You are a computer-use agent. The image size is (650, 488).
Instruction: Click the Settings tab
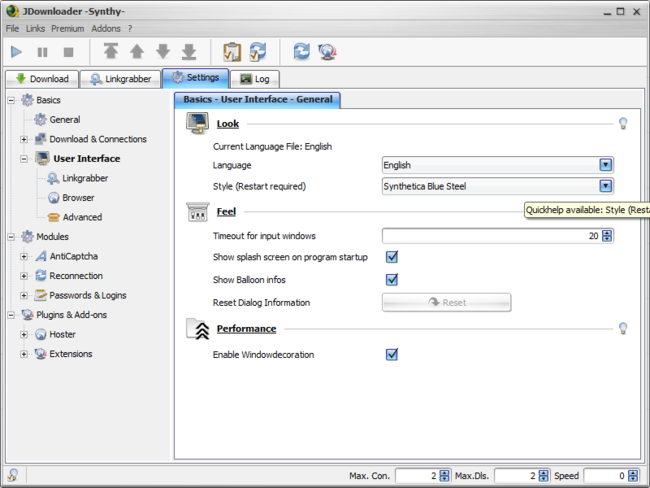(195, 78)
